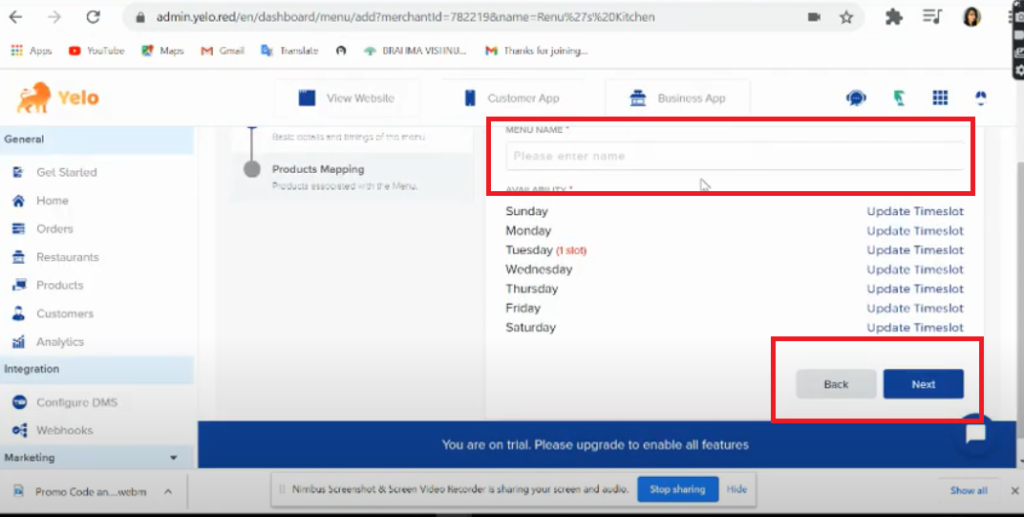The width and height of the screenshot is (1024, 517).
Task: Open the Business App tab
Action: pos(677,98)
